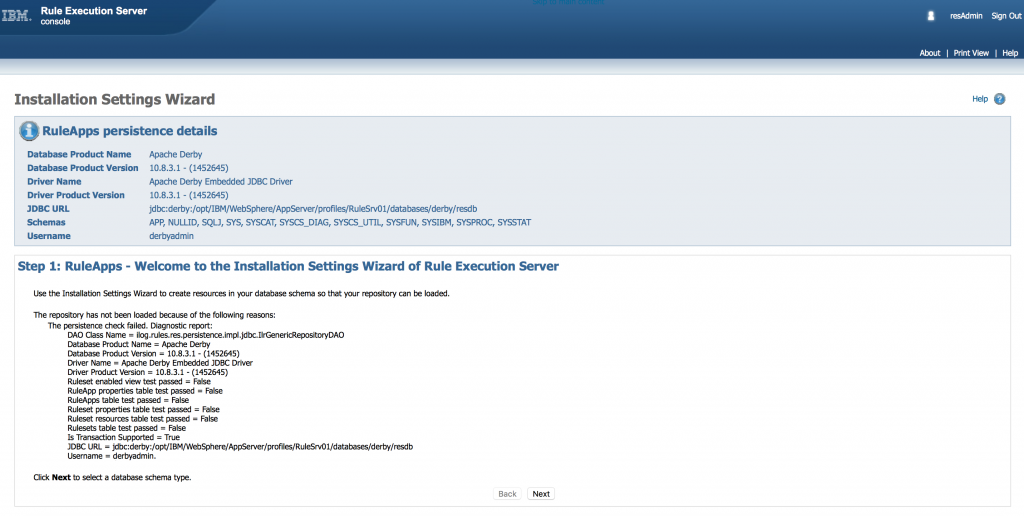This screenshot has width=1024, height=516.
Task: Open the Help link in the top bar
Action: (1010, 53)
